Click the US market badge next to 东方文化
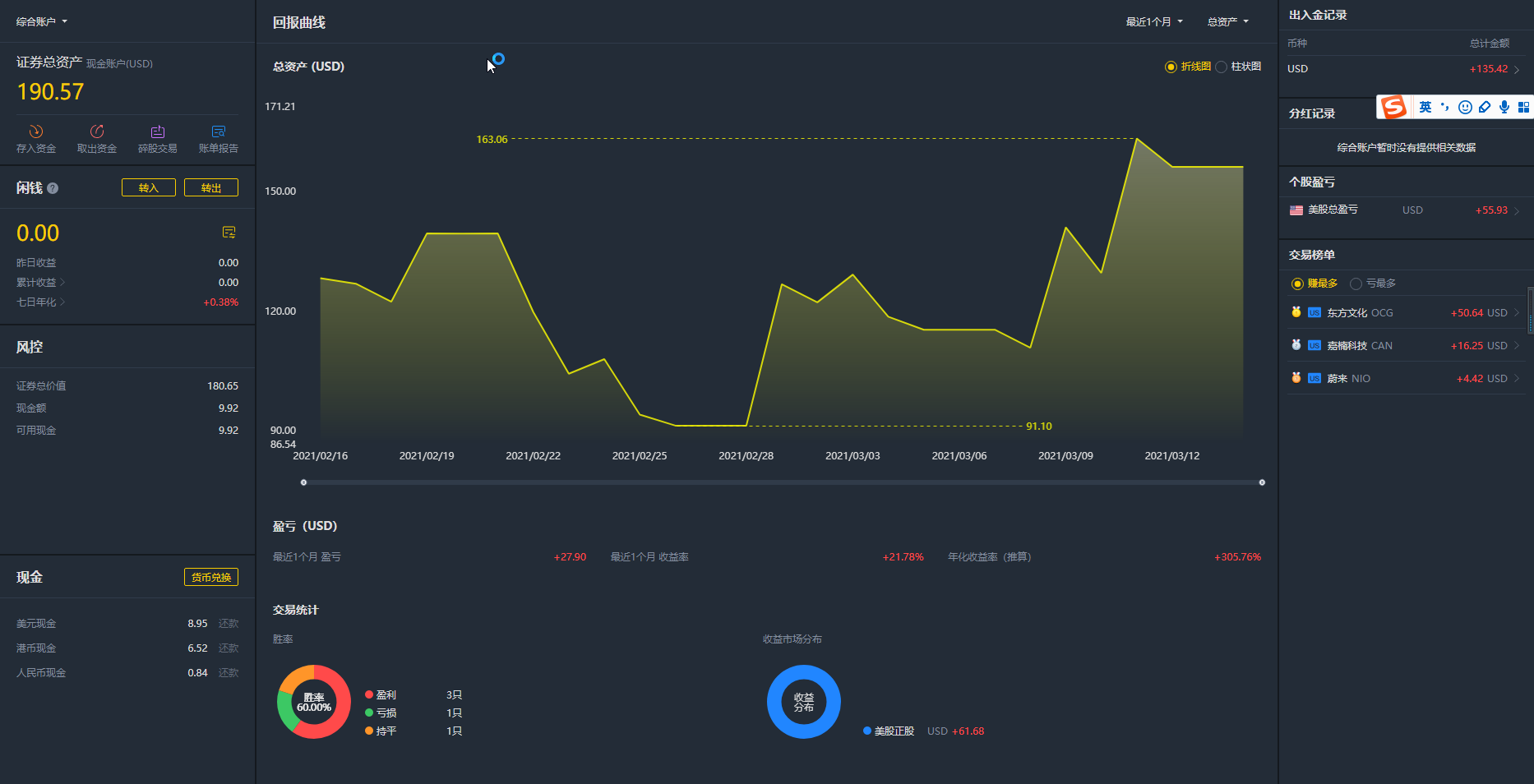 [1315, 313]
